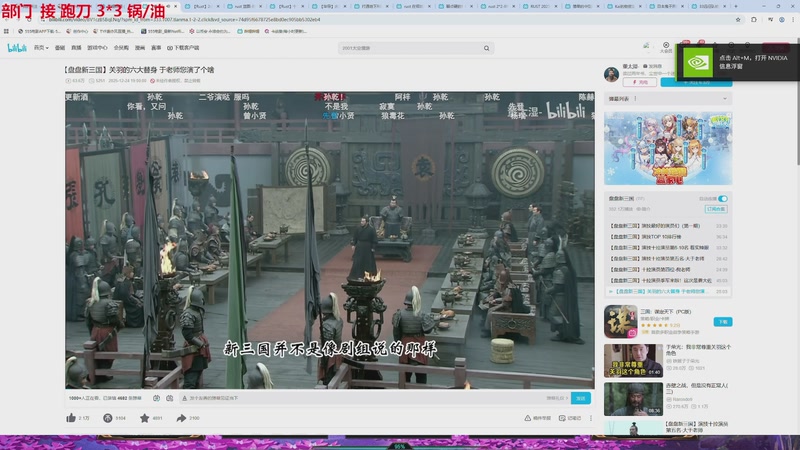800x450 pixels.
Task: Click the 大会员 icon in header
Action: pos(666,46)
